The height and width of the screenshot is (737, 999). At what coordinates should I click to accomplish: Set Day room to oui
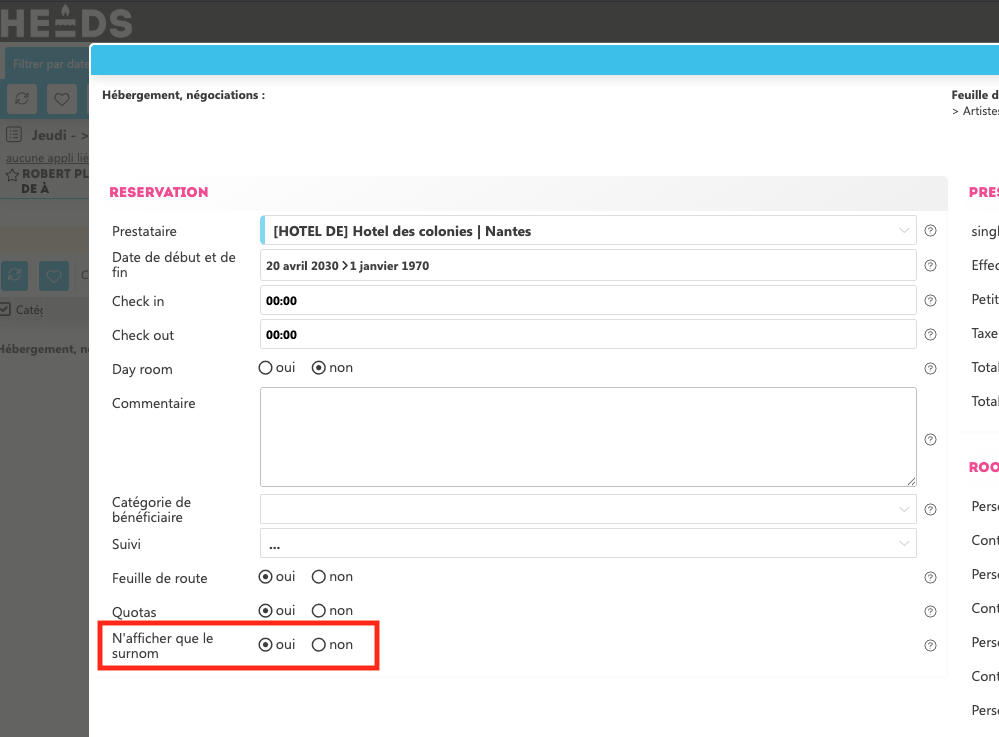(266, 368)
